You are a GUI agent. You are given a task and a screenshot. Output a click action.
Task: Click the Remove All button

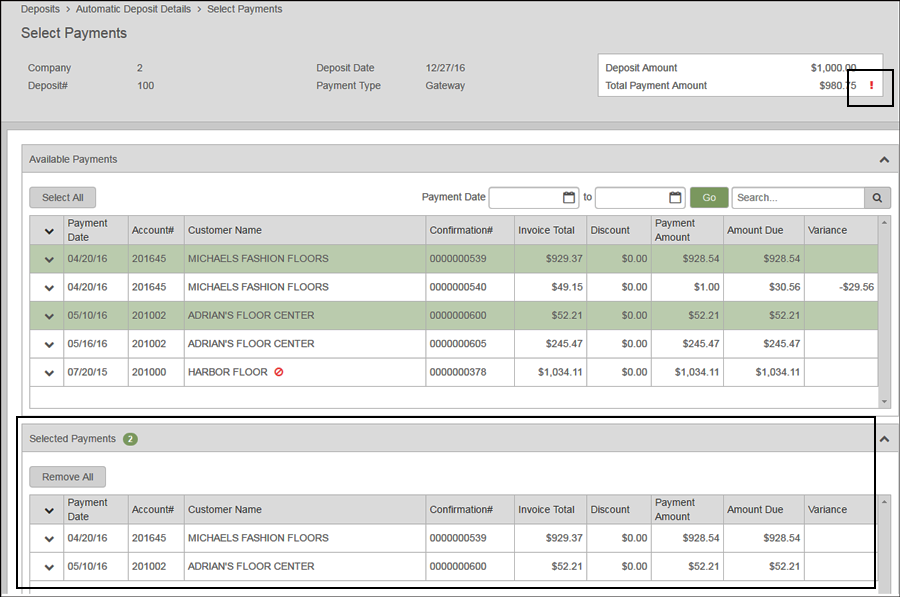tap(68, 477)
